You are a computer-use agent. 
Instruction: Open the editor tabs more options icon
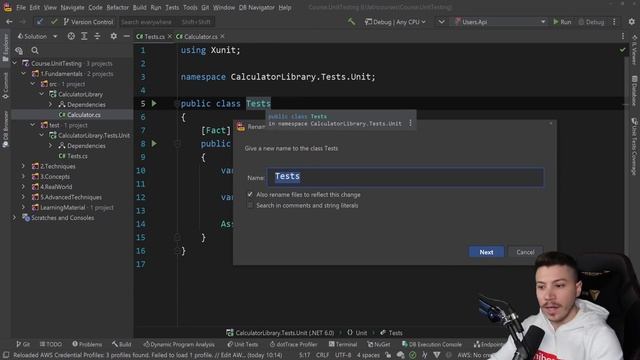623,36
